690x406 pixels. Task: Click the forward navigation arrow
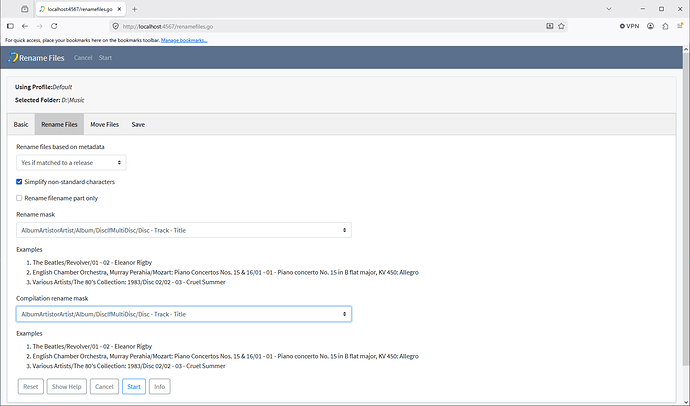(40, 26)
